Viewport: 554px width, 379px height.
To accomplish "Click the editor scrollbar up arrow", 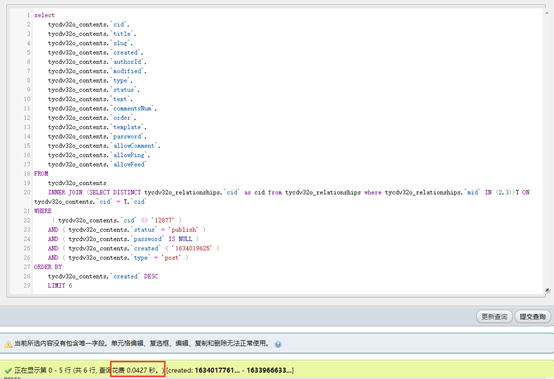I will (x=547, y=13).
